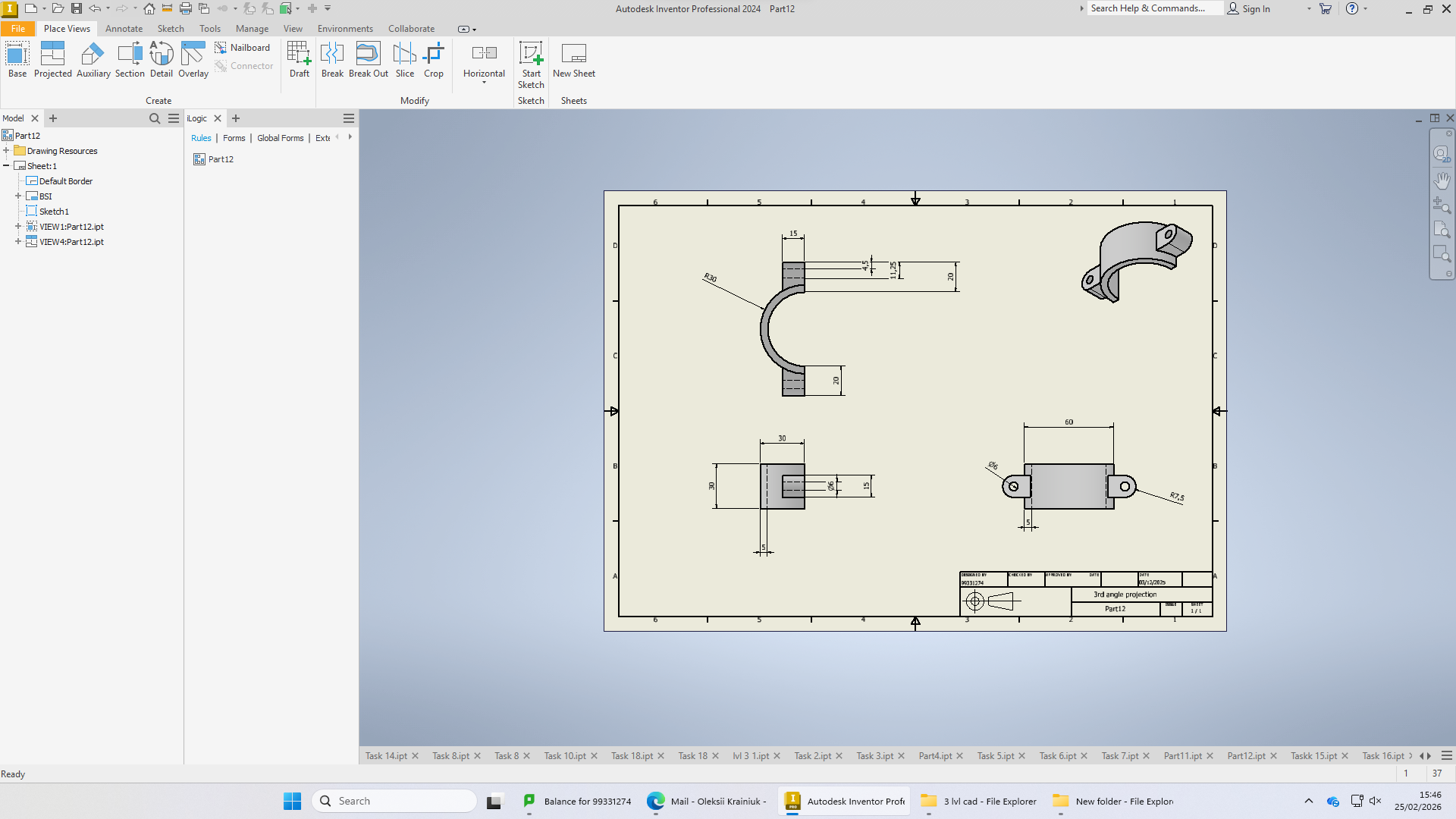The height and width of the screenshot is (819, 1456).
Task: Select the Detail view tool
Action: [162, 60]
